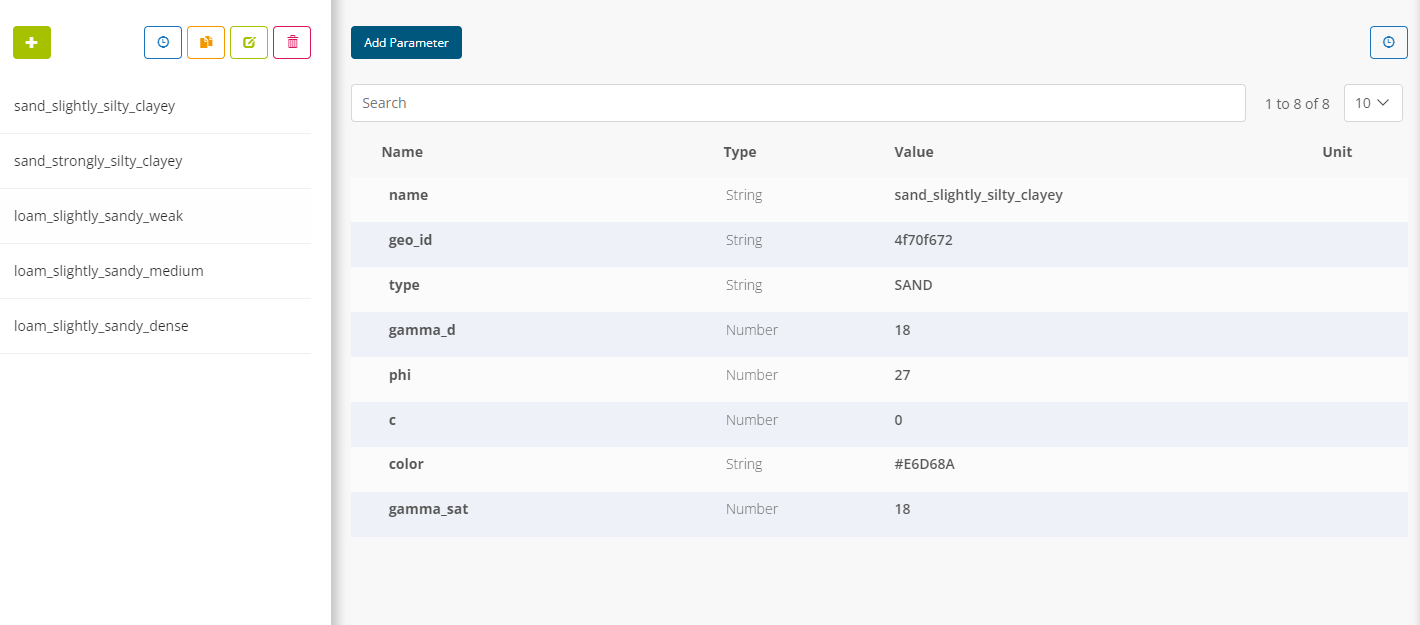Click the Add Parameter button
The width and height of the screenshot is (1420, 625).
click(406, 42)
